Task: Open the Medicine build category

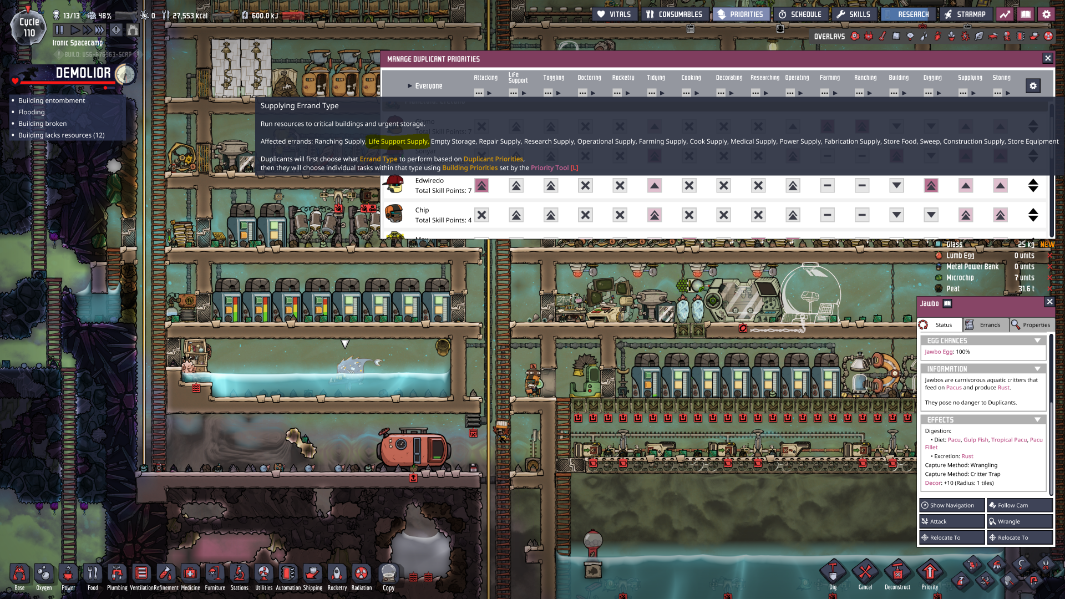Action: point(190,575)
